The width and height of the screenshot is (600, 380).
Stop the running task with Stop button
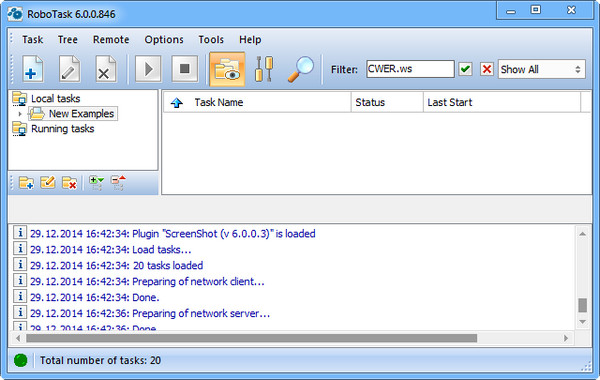coord(185,69)
